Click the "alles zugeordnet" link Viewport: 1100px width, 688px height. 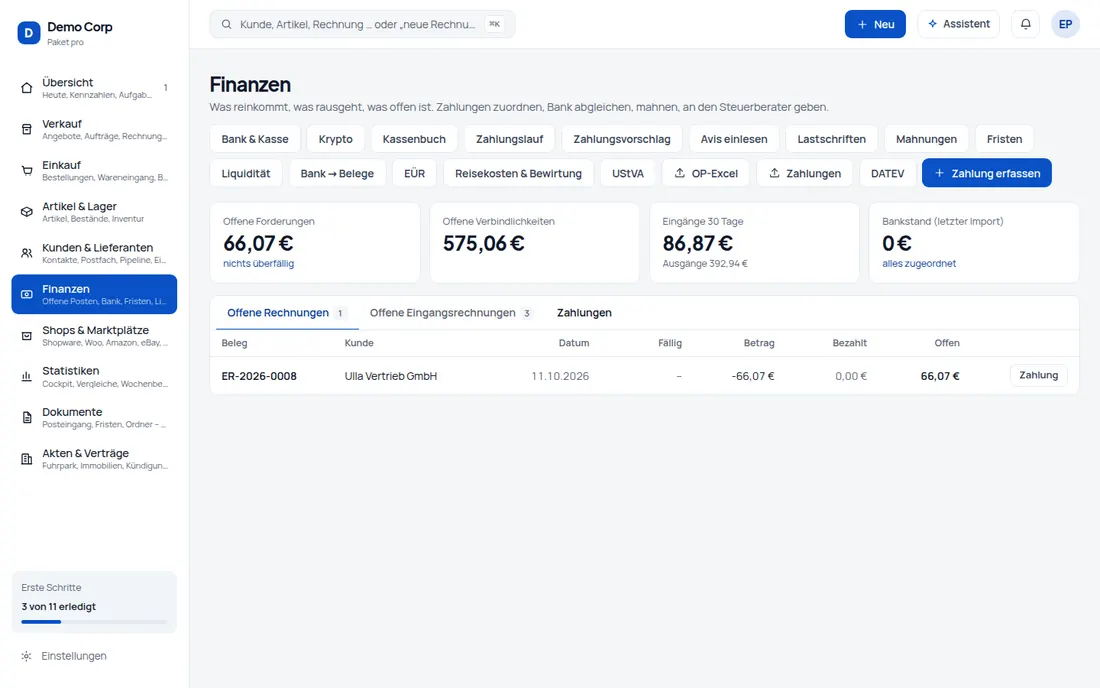coord(919,264)
